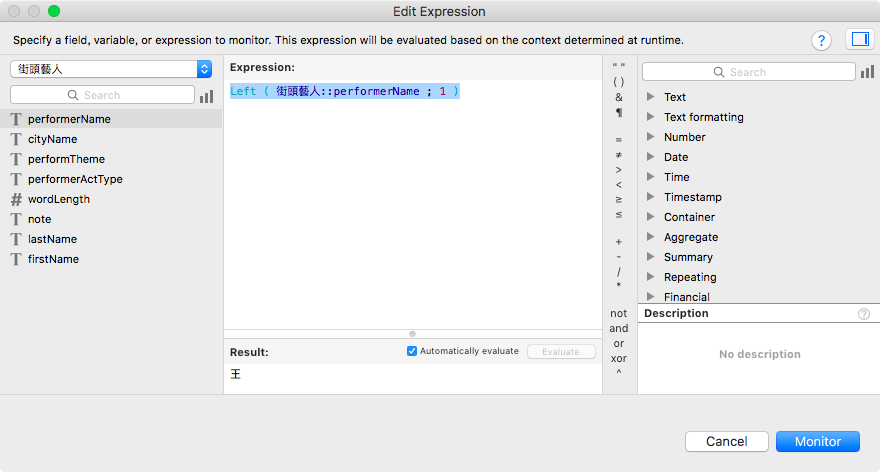This screenshot has height=472, width=880.
Task: Toggle the functions pane panel icon
Action: (x=860, y=39)
